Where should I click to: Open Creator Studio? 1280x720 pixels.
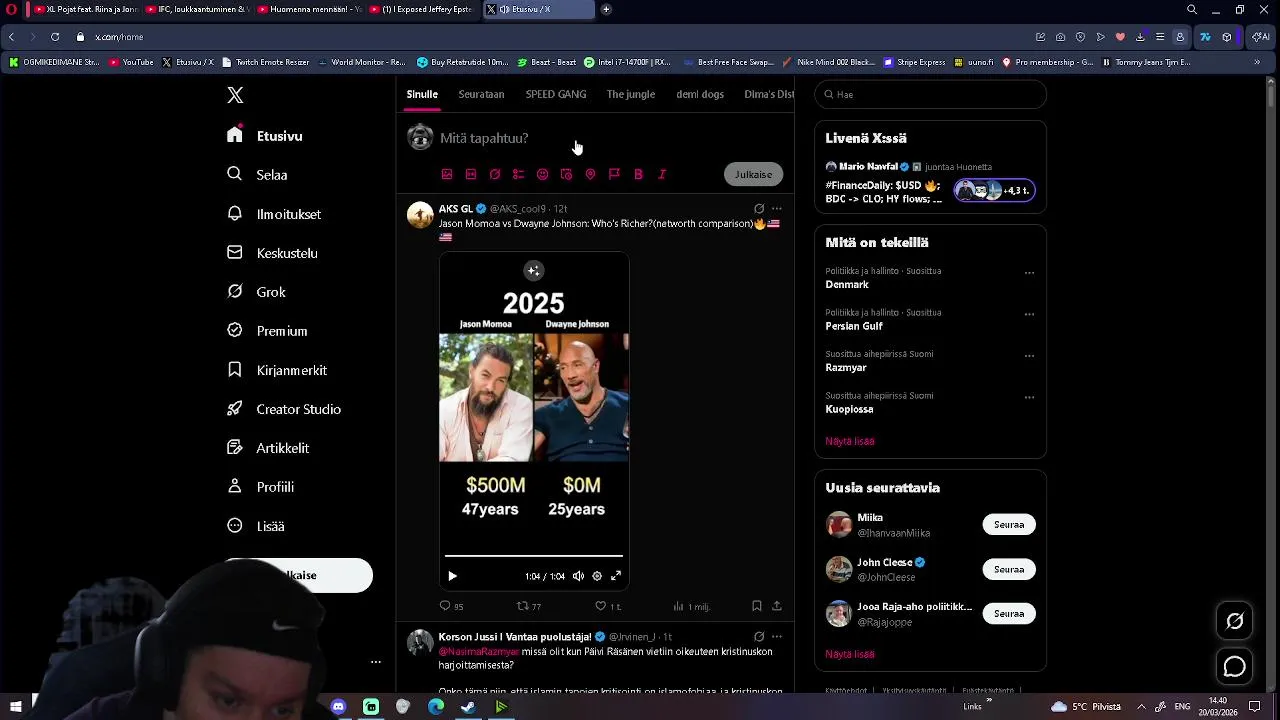[x=284, y=409]
